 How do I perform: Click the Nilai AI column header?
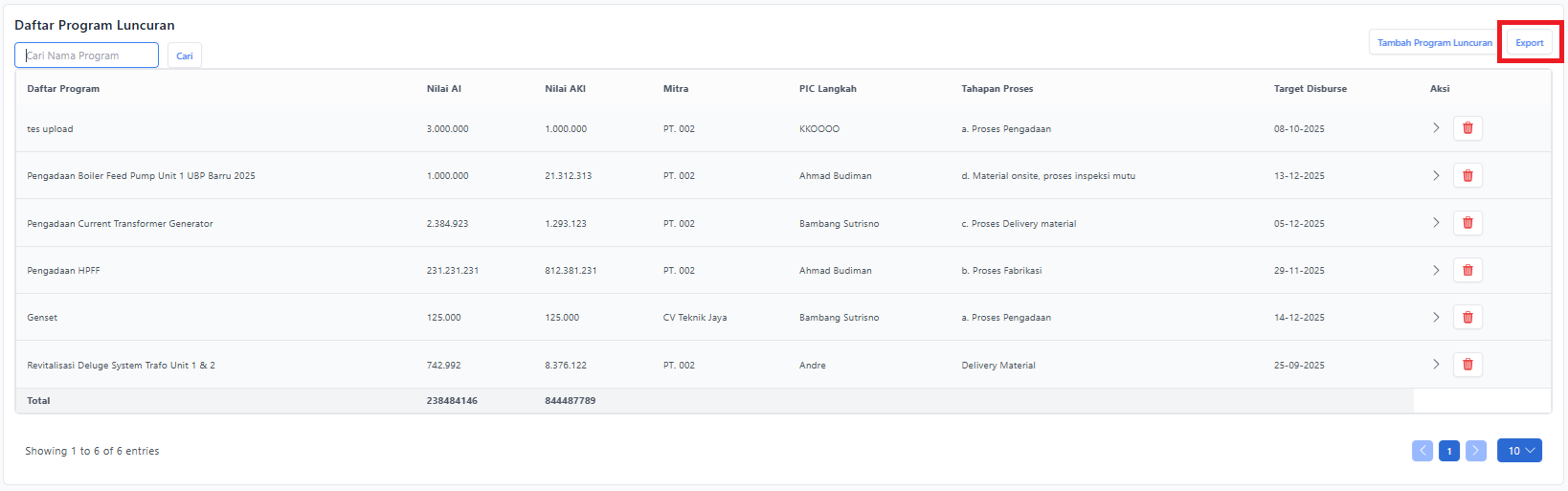(x=443, y=89)
